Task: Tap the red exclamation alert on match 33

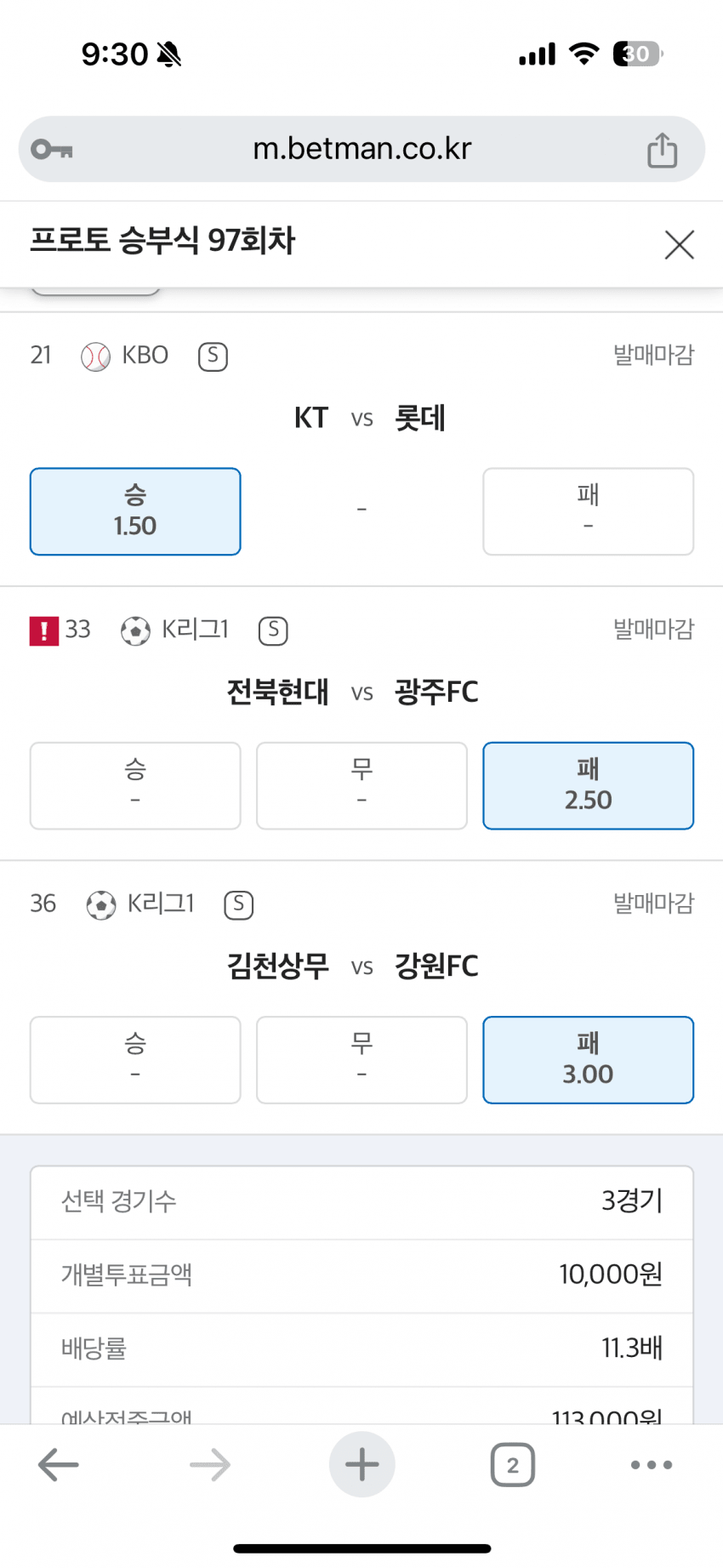Action: pyautogui.click(x=44, y=630)
